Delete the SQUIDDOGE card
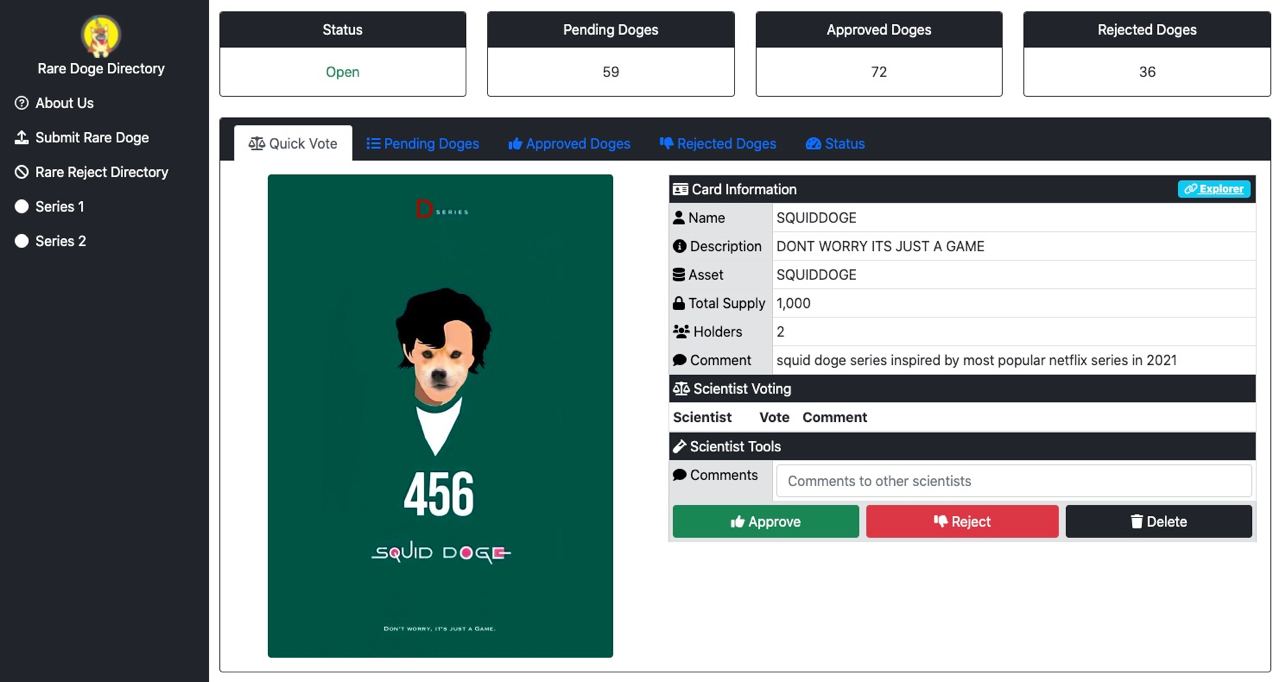The image size is (1280, 682). 1159,521
